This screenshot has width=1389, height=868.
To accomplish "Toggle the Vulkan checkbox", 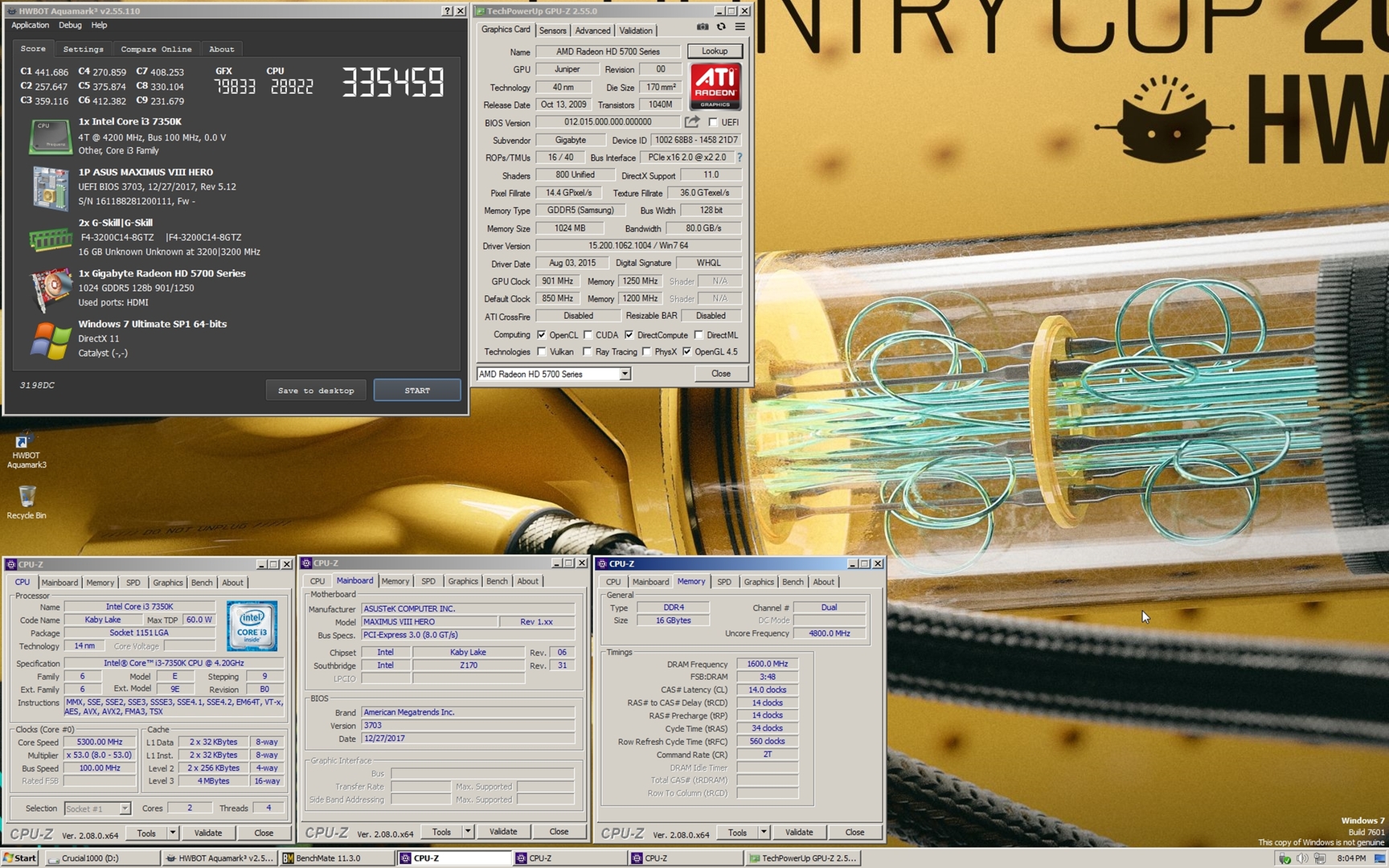I will (x=541, y=351).
